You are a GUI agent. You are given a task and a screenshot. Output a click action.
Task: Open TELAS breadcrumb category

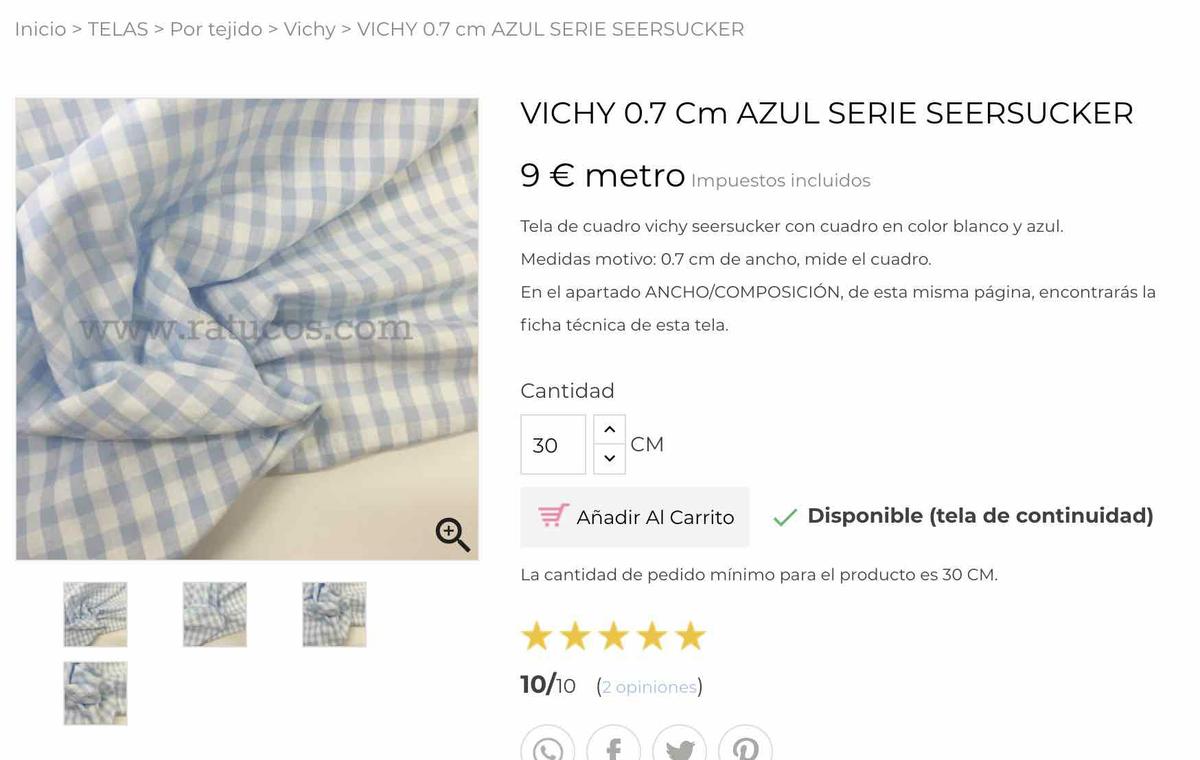click(118, 29)
